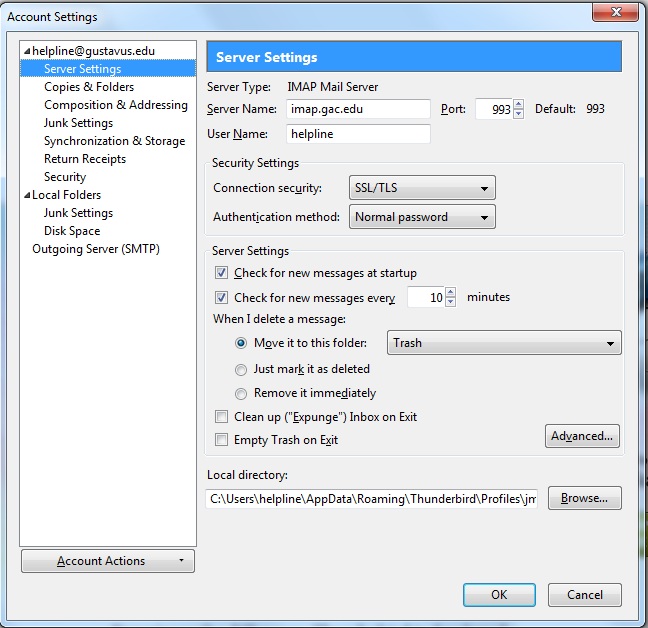Open the Account Actions menu
Image resolution: width=648 pixels, height=628 pixels.
coord(108,561)
